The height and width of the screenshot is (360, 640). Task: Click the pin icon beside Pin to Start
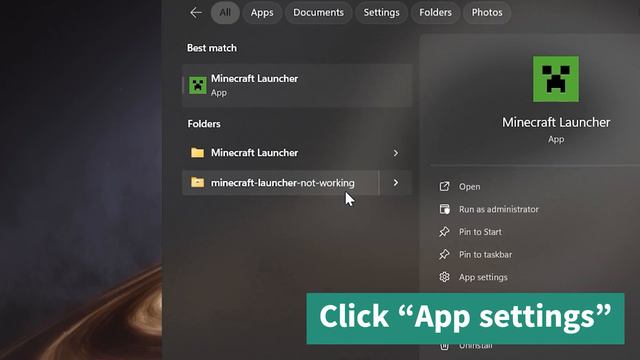click(444, 232)
